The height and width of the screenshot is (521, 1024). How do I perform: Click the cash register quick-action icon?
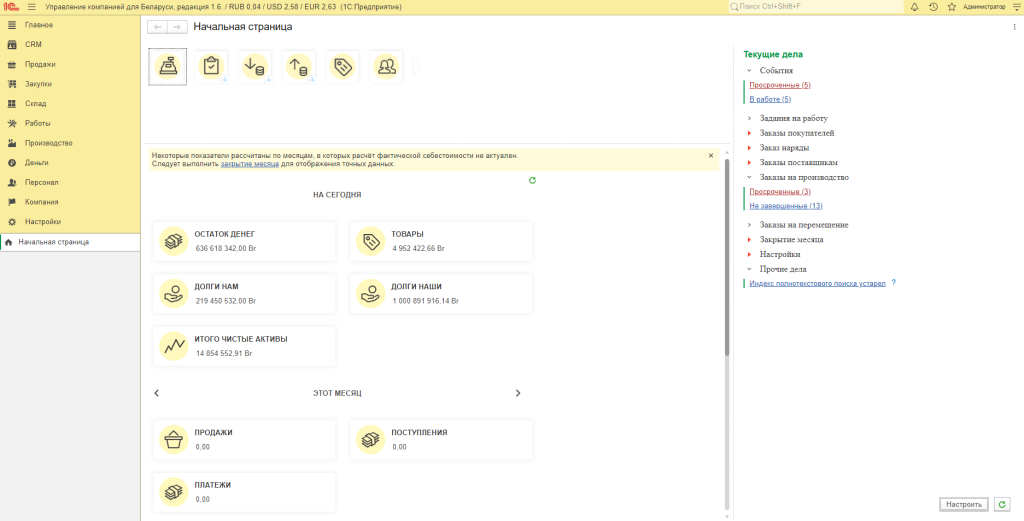(167, 66)
